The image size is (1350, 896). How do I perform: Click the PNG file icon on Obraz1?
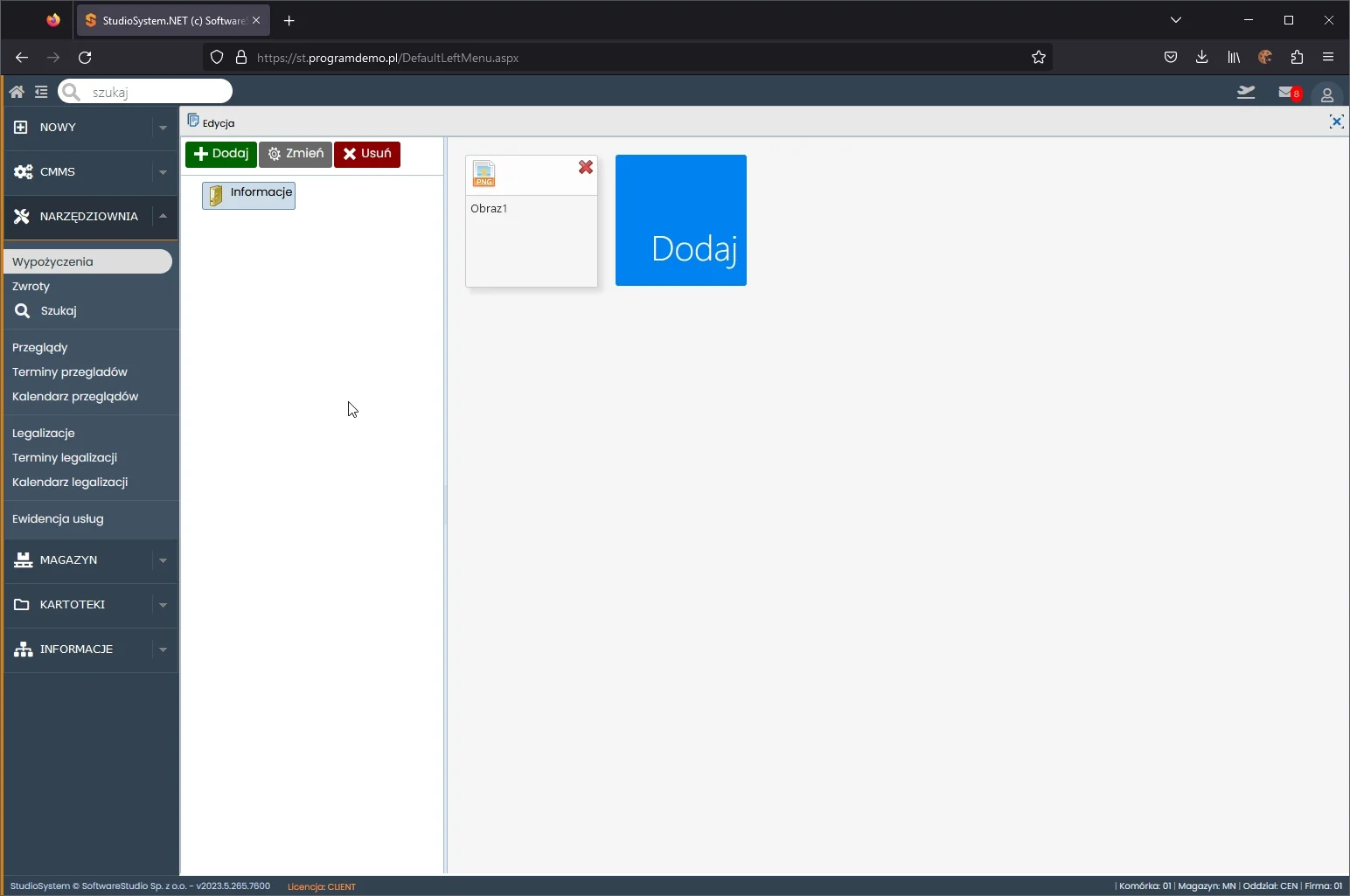click(x=484, y=174)
